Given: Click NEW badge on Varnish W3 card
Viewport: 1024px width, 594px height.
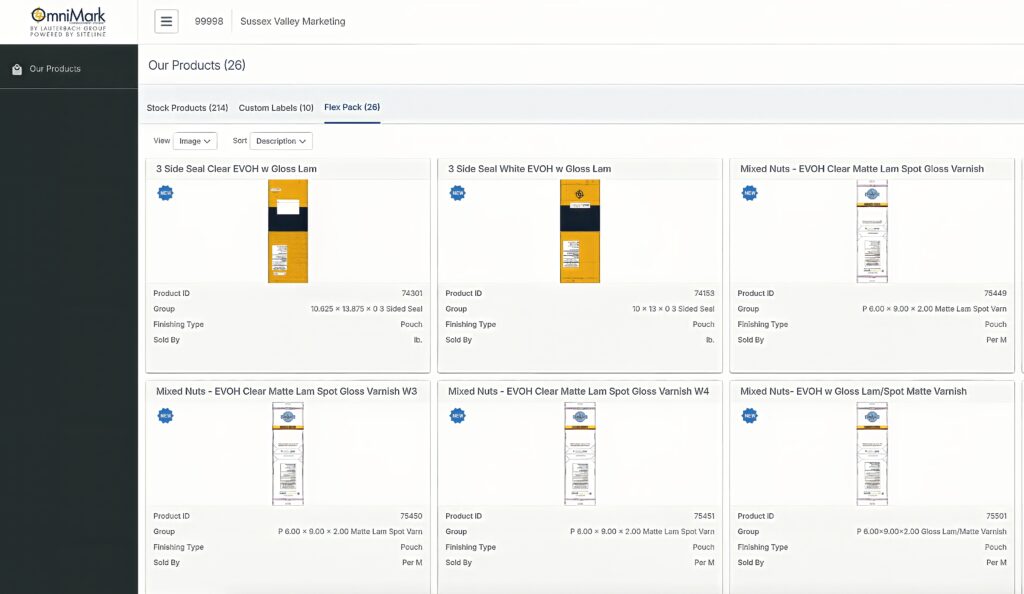Looking at the screenshot, I should pyautogui.click(x=165, y=415).
